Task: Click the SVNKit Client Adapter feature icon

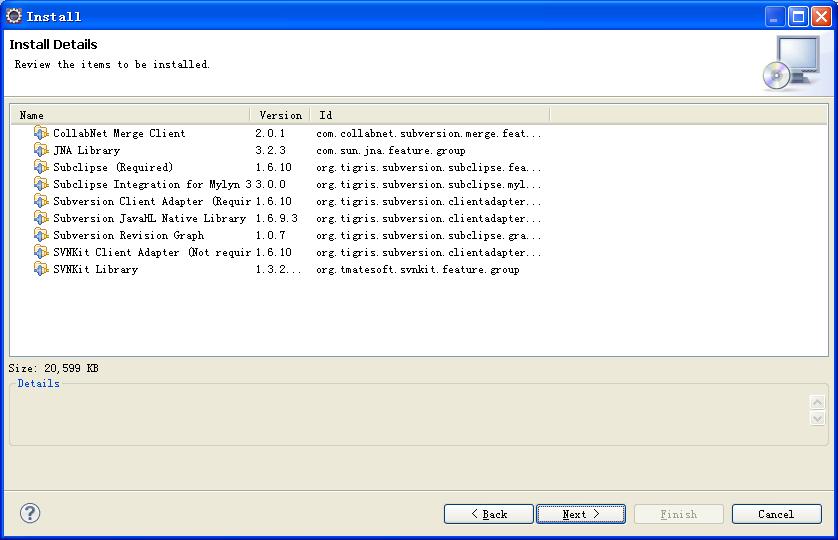Action: coord(41,252)
